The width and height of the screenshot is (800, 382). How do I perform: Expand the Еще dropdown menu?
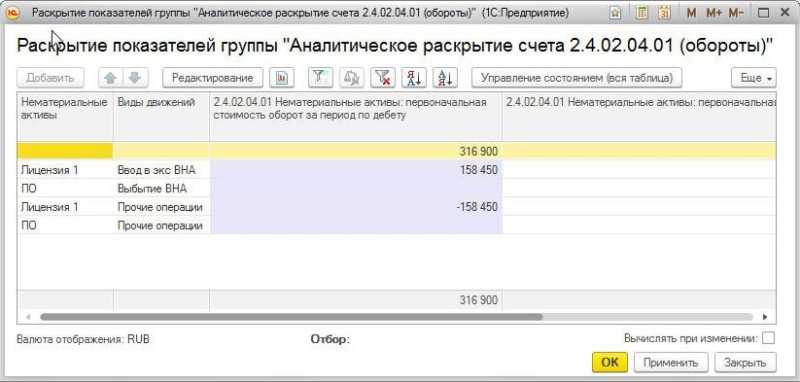coord(754,78)
